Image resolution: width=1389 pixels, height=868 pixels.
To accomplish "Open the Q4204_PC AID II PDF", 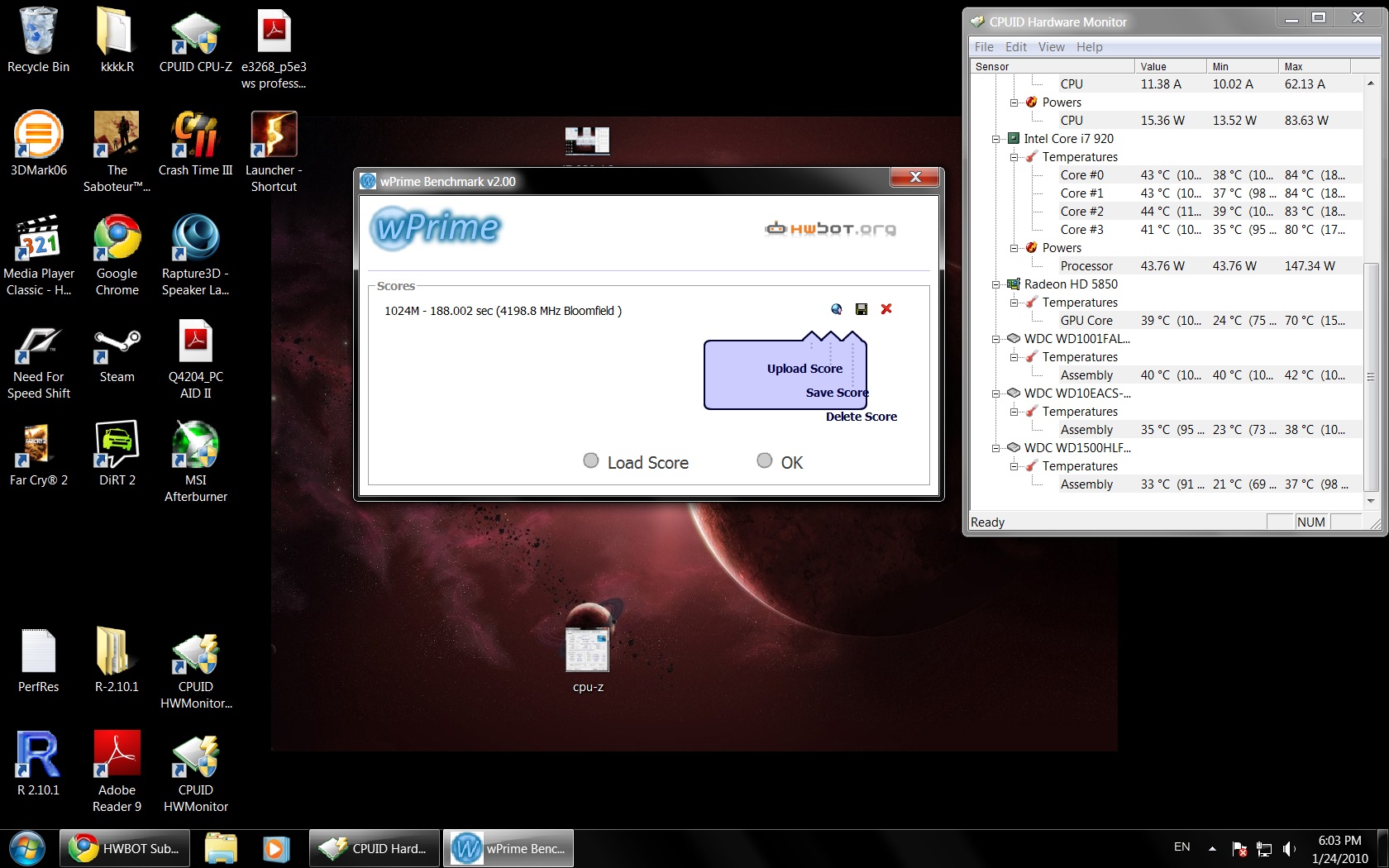I will 195,358.
